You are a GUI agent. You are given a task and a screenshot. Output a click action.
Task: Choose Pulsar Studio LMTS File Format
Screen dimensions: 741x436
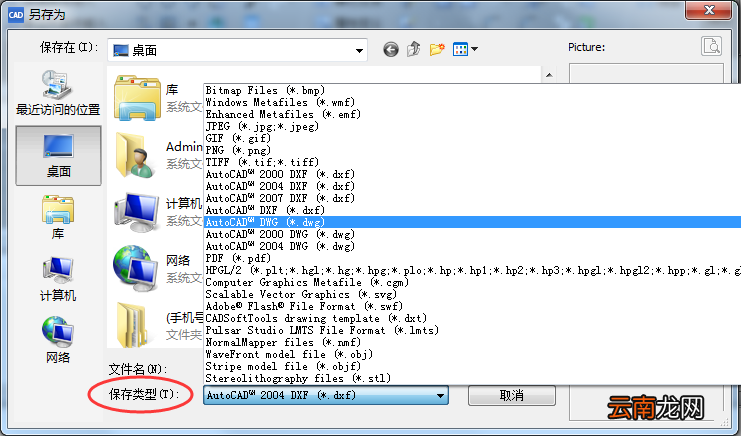472,330
